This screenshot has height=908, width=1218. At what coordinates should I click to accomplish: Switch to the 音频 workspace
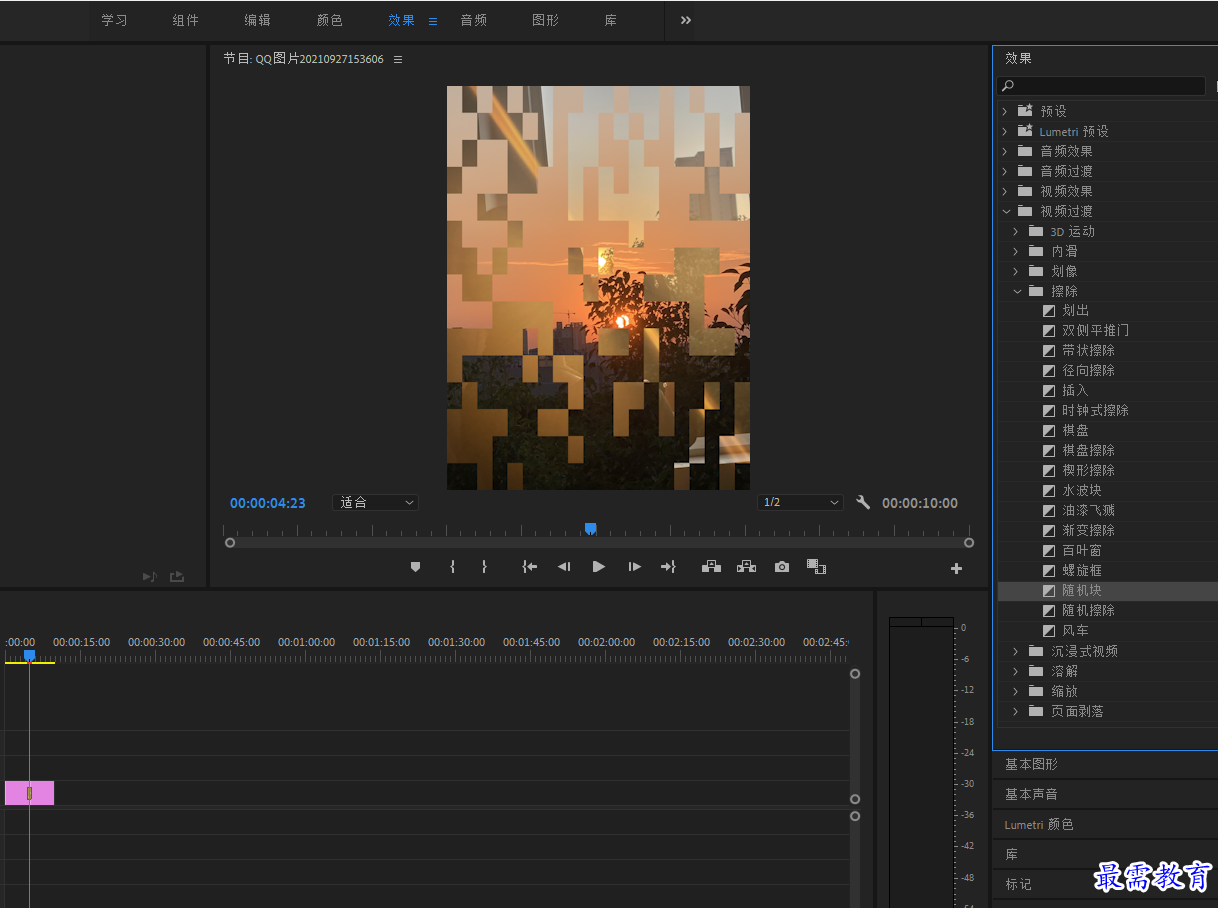[x=474, y=20]
